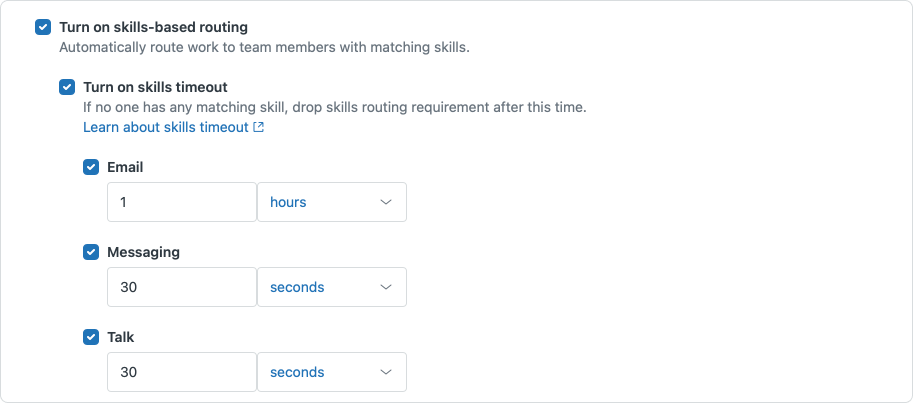
Task: Uncheck the Messaging channel checkbox
Action: click(90, 252)
